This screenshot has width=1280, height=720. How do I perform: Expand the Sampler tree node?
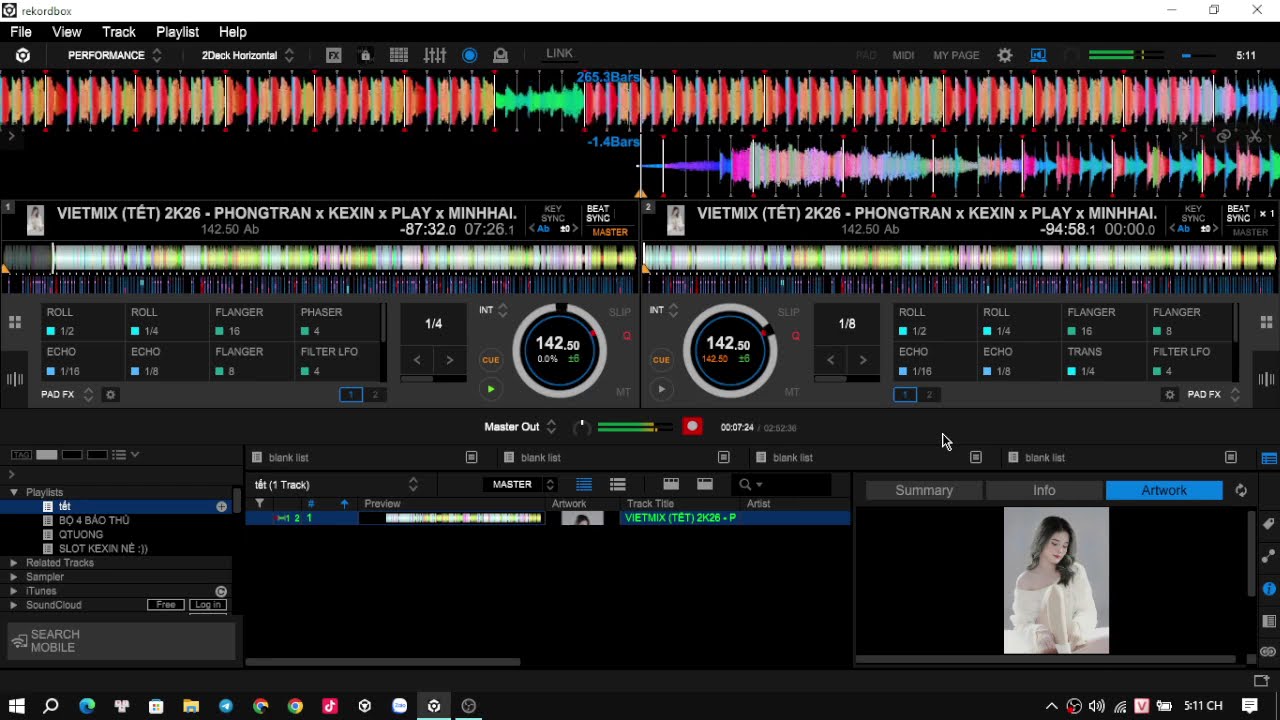tap(14, 577)
